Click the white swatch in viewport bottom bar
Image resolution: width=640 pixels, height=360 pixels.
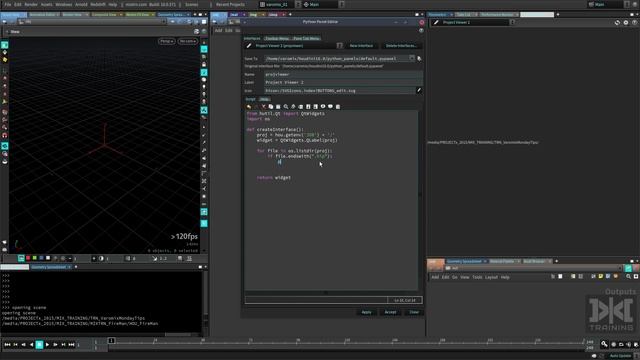(48, 258)
